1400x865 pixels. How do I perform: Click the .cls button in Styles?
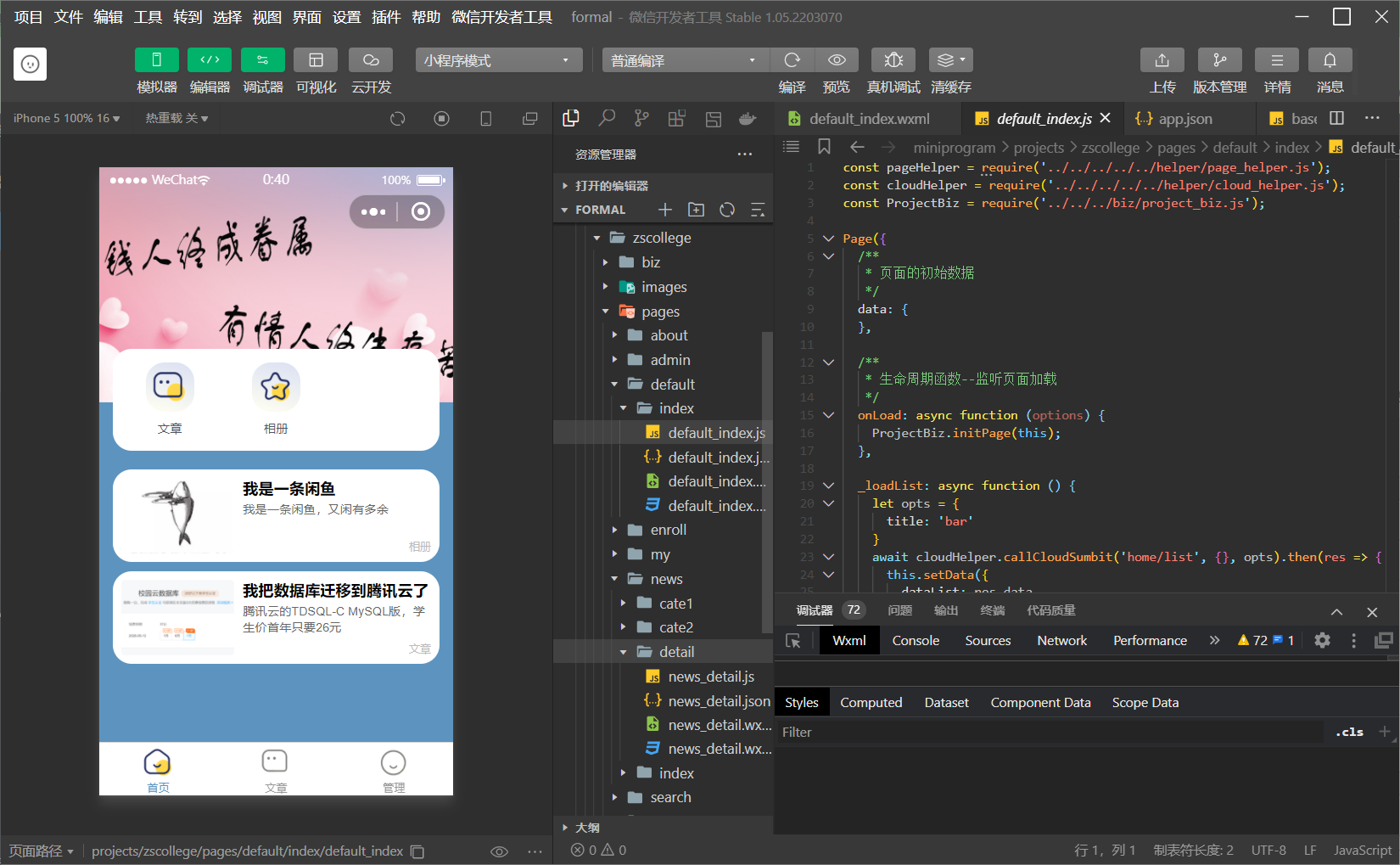point(1348,732)
